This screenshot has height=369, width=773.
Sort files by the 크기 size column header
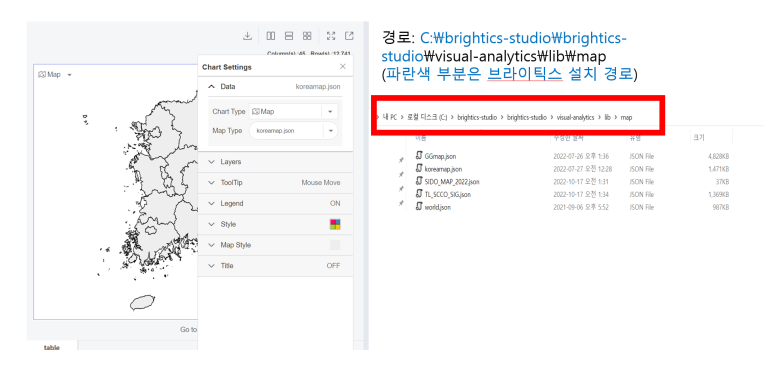699,138
